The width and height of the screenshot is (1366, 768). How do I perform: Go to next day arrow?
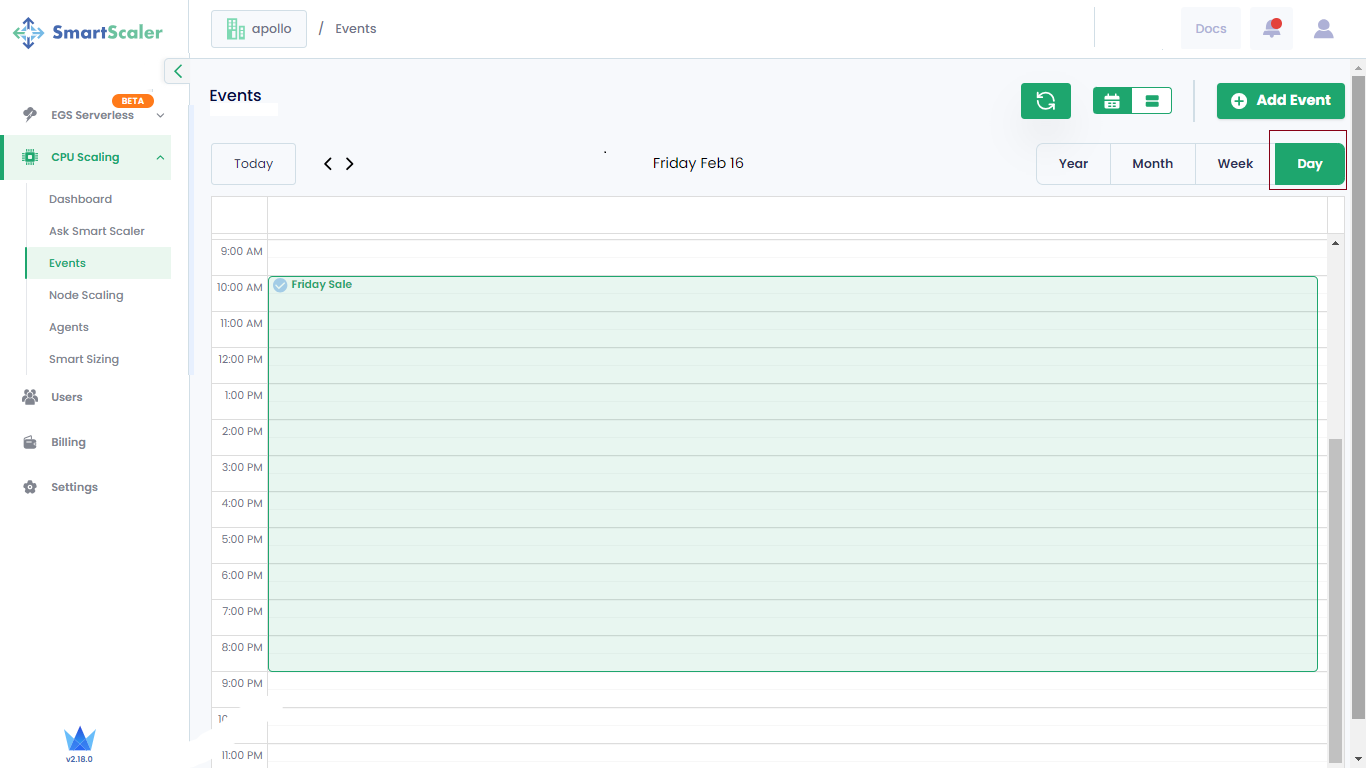[350, 164]
